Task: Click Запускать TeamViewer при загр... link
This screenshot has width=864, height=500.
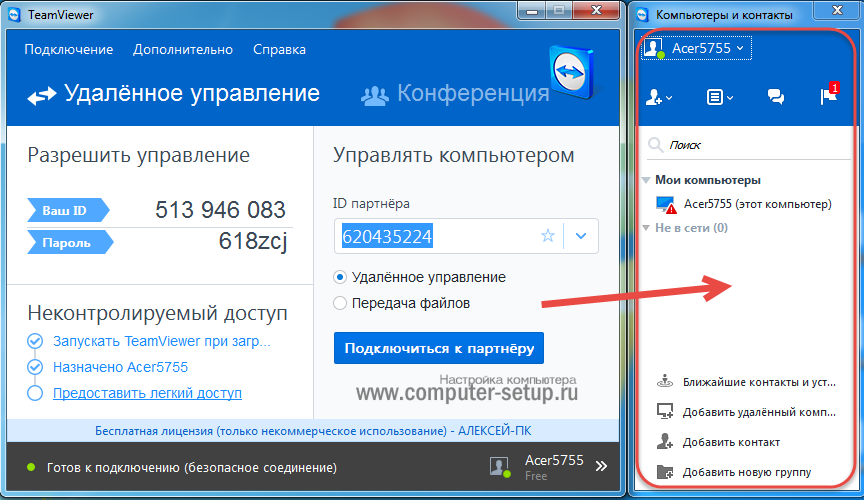Action: coord(161,341)
